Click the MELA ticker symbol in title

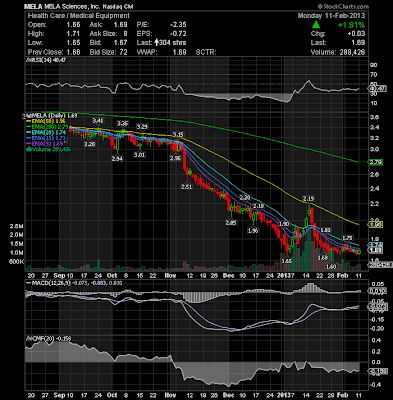[31, 6]
